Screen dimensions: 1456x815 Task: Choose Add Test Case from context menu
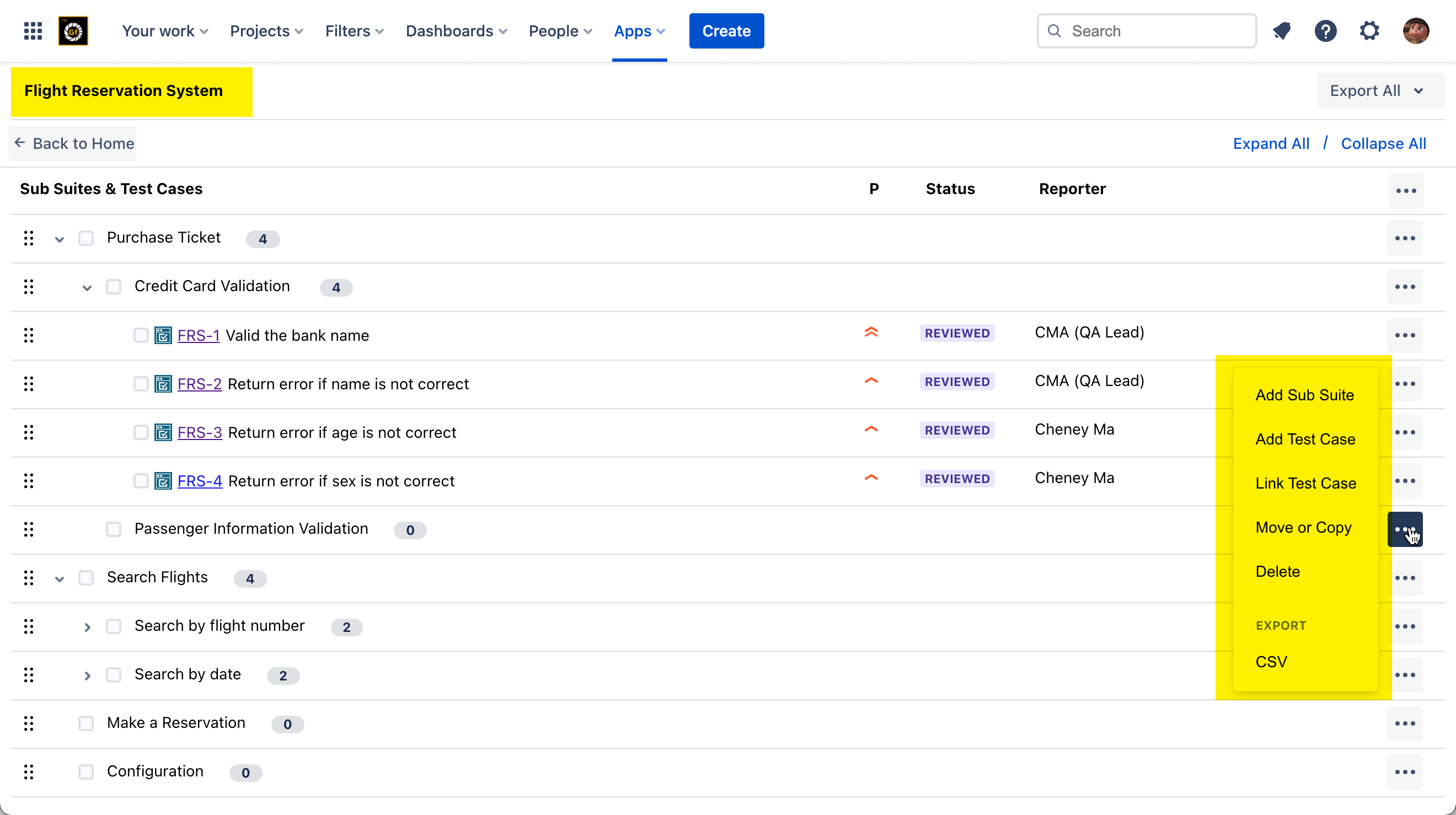click(1305, 439)
